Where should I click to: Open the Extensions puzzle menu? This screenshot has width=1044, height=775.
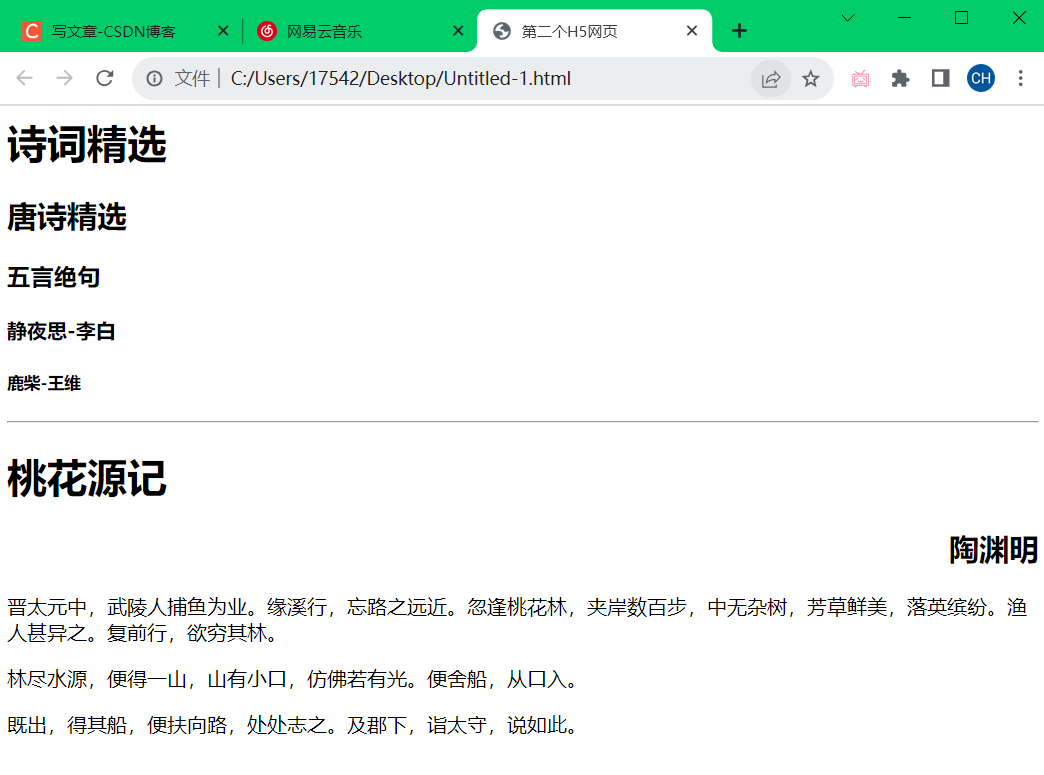tap(900, 79)
